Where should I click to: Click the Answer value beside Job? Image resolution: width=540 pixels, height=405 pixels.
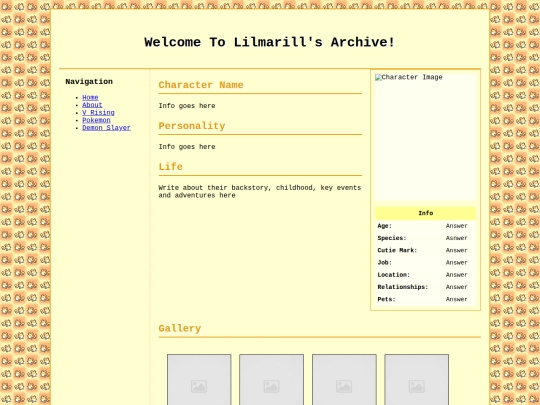[x=457, y=262]
